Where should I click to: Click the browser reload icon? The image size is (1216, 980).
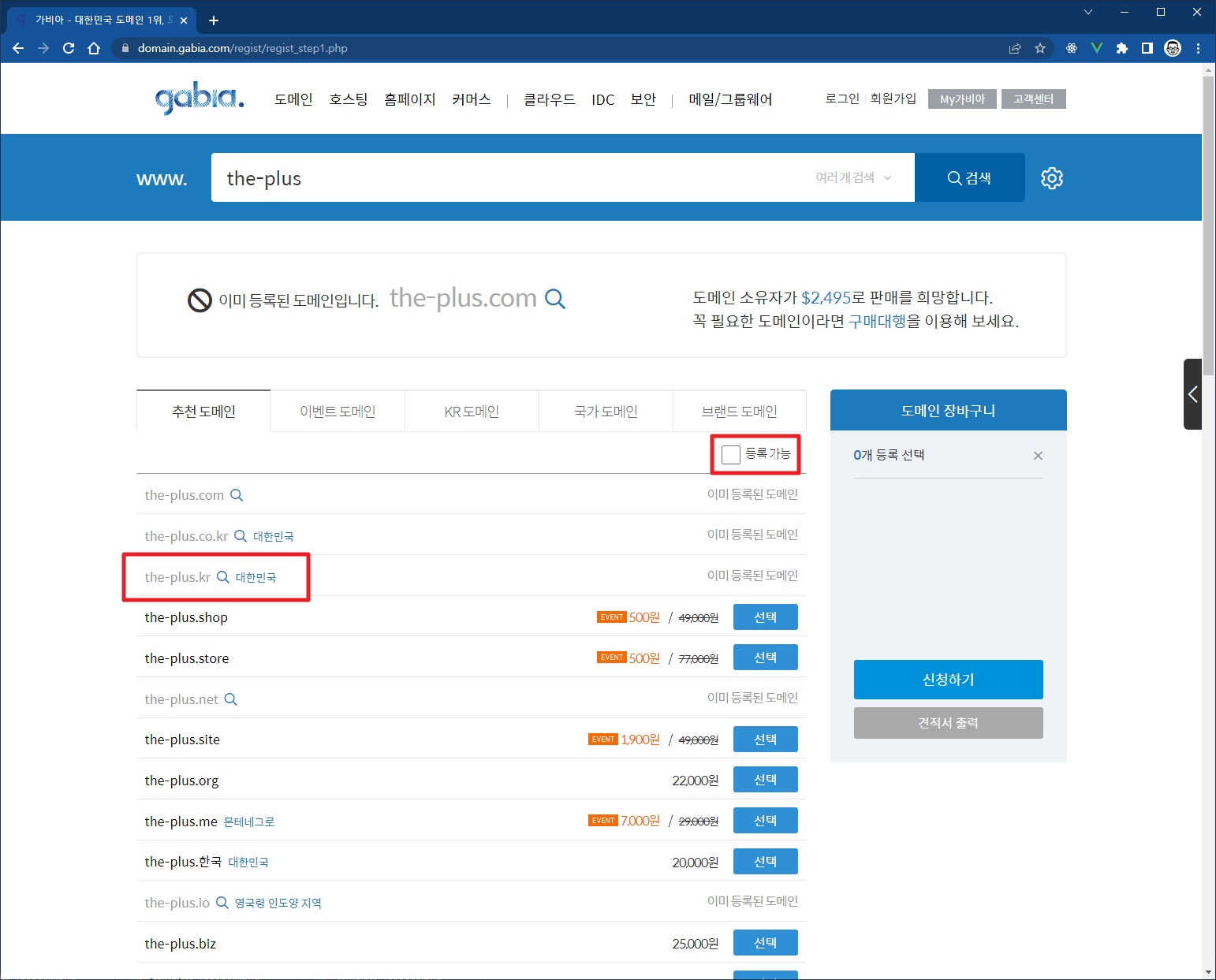[69, 48]
